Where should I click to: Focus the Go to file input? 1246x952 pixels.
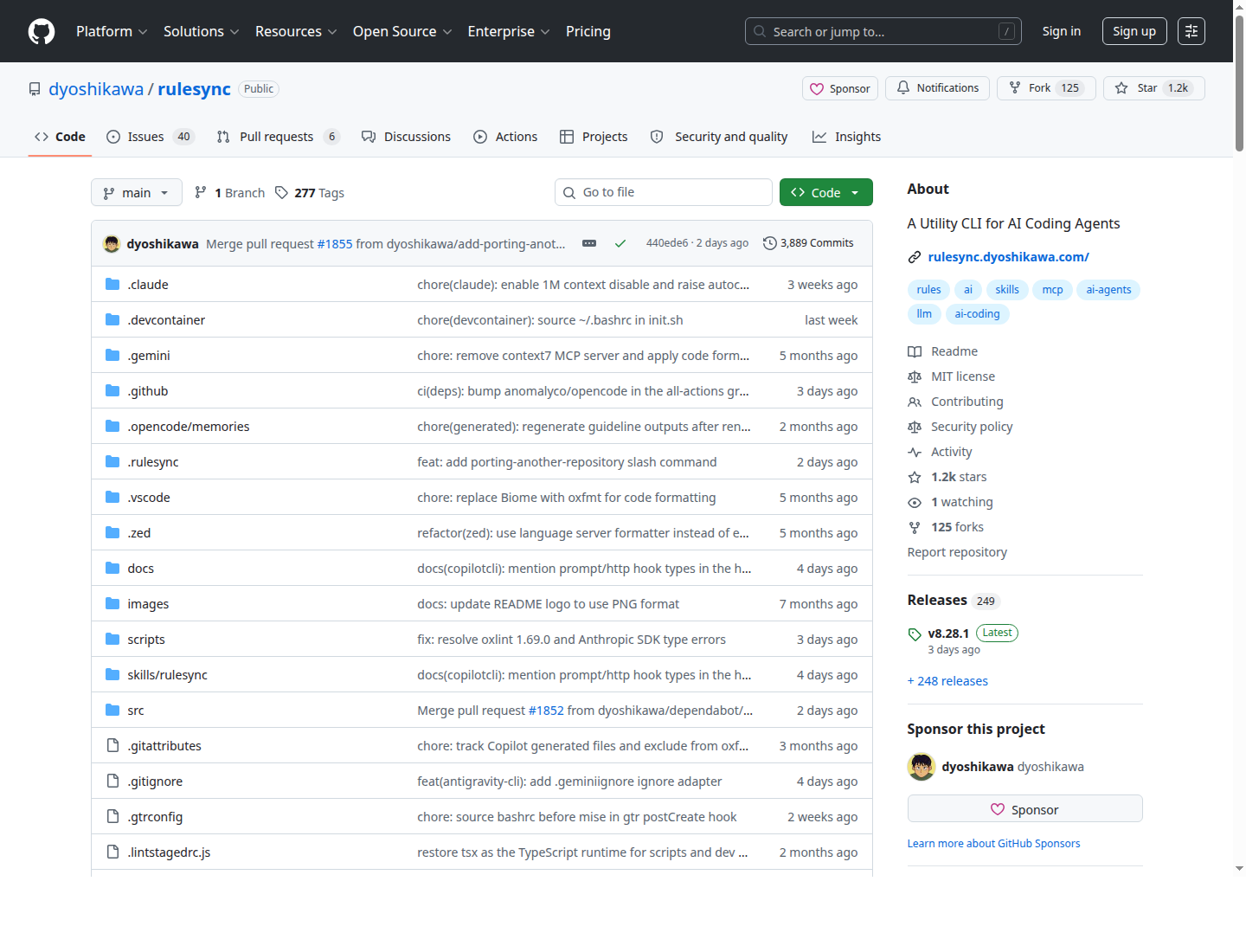point(664,192)
